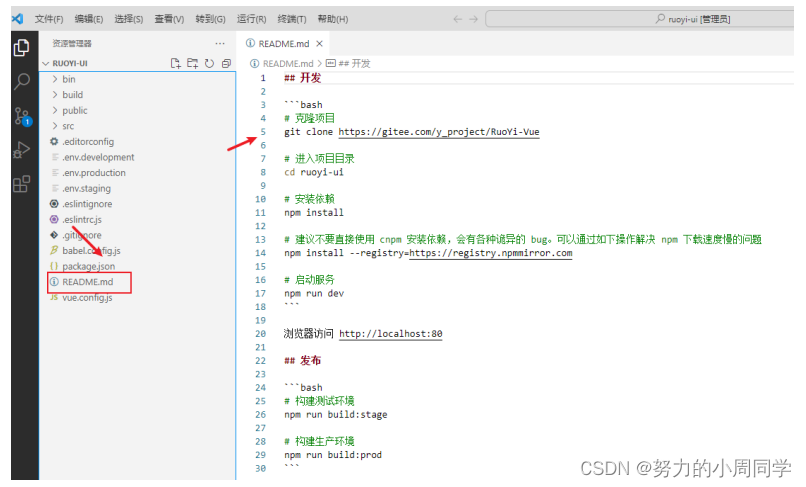Open the 运行(R) menu
806x487 pixels.
coord(251,19)
